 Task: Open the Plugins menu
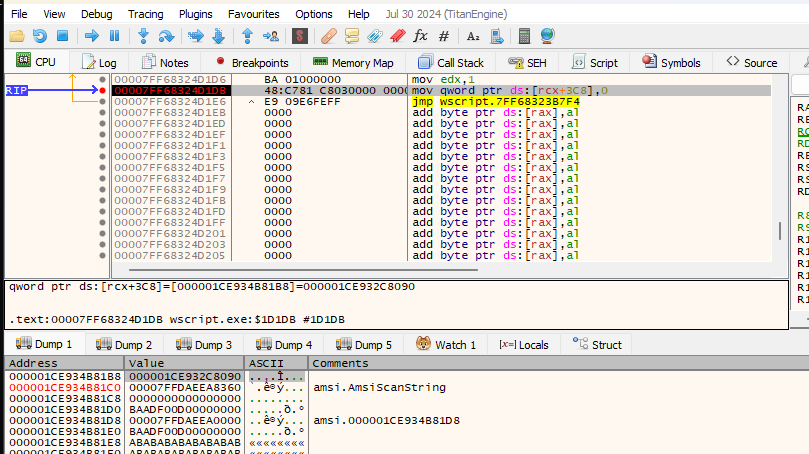[196, 14]
